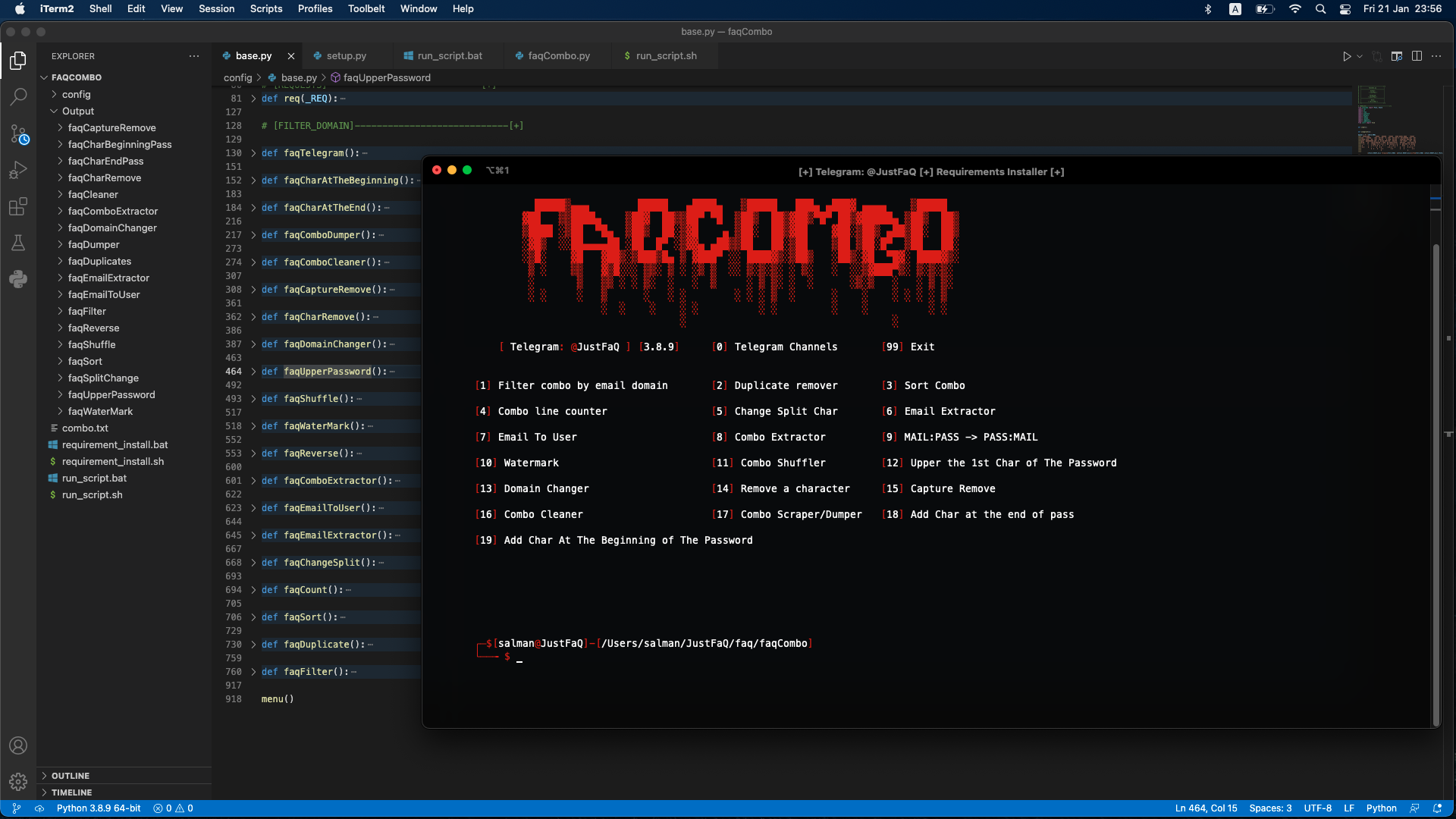
Task: Open the Scripts menu in menu bar
Action: (265, 8)
